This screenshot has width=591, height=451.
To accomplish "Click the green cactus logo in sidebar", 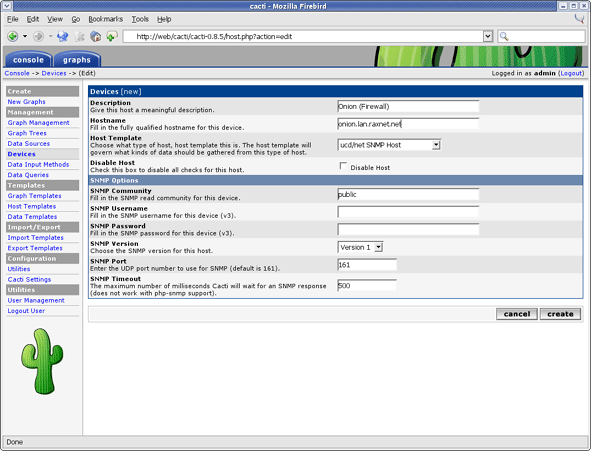I will pyautogui.click(x=42, y=361).
